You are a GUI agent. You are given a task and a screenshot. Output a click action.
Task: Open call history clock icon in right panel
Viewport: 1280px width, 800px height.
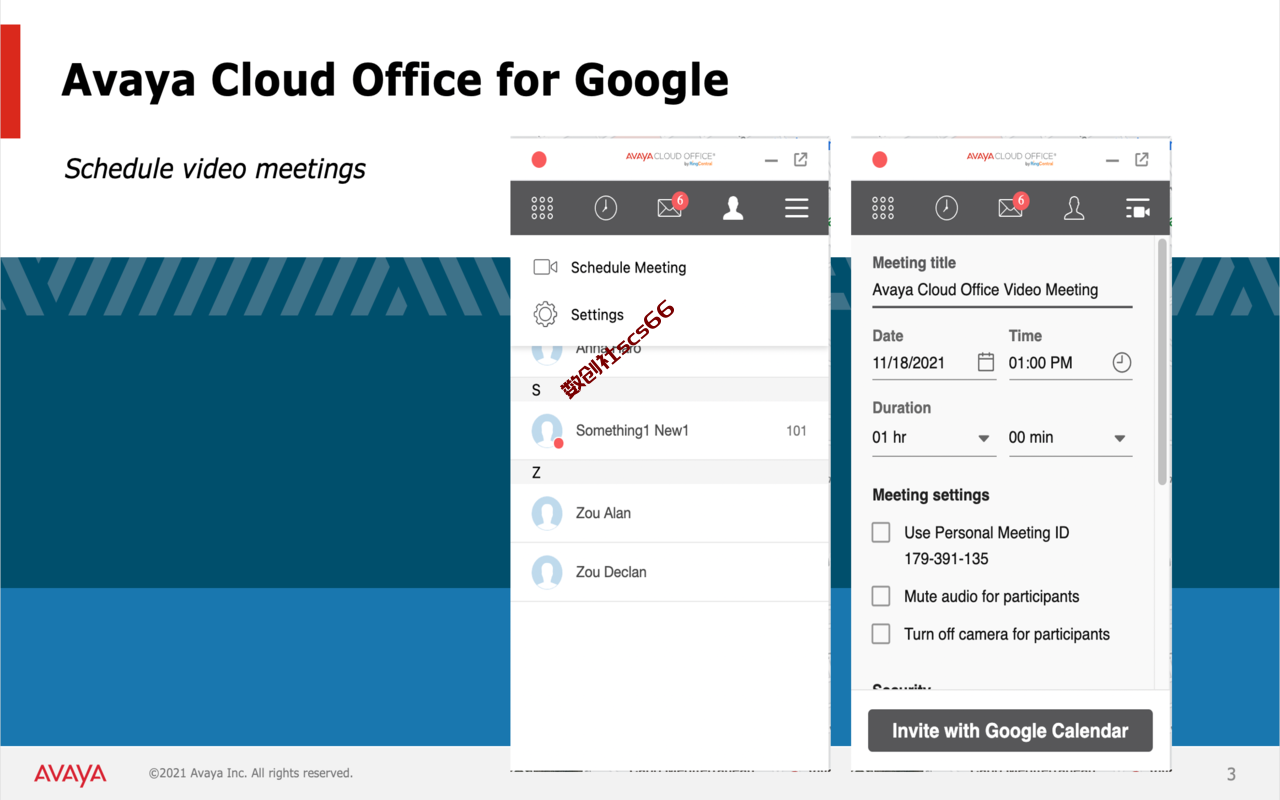click(946, 208)
